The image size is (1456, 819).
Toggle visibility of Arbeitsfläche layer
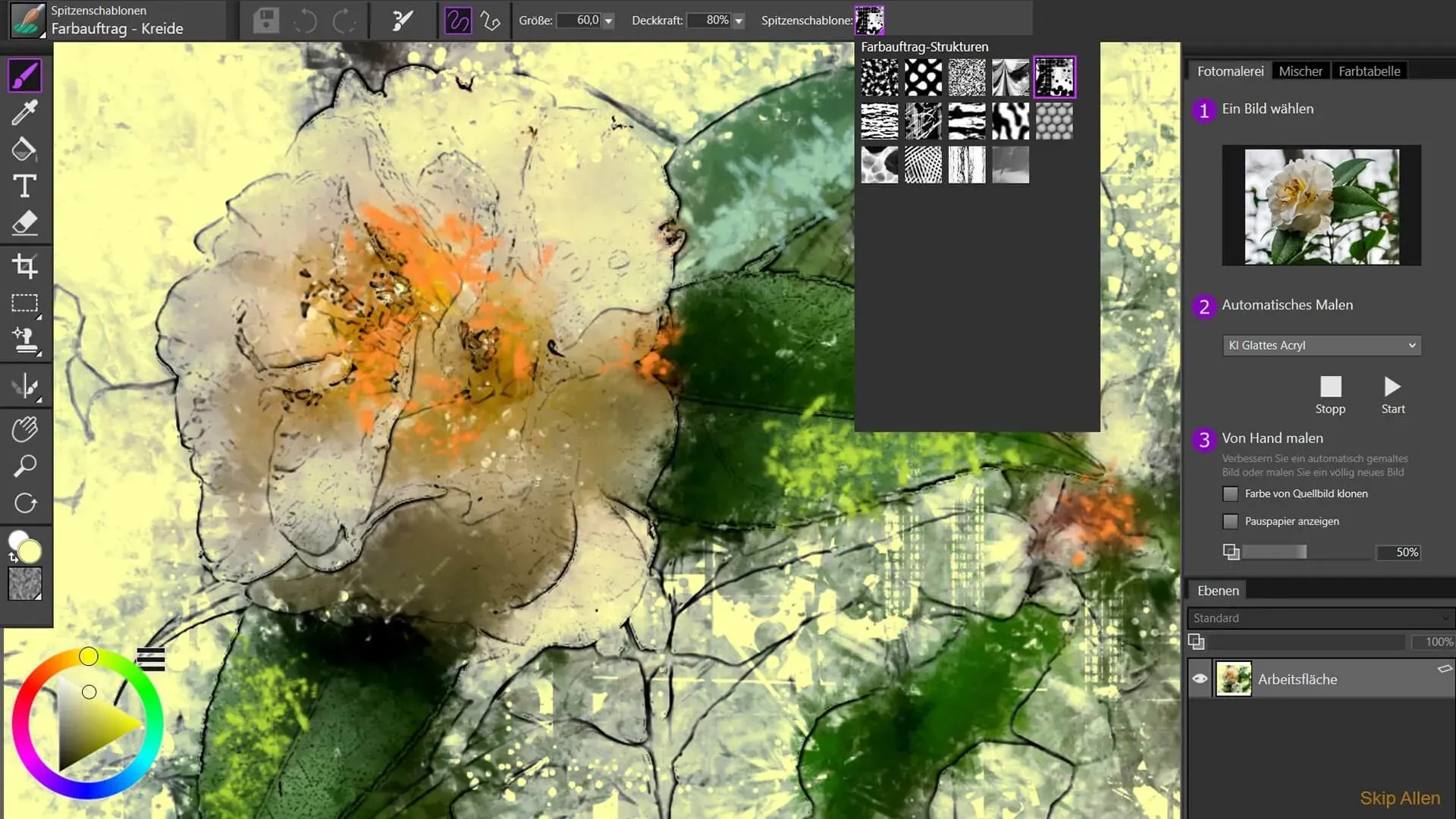click(1200, 679)
